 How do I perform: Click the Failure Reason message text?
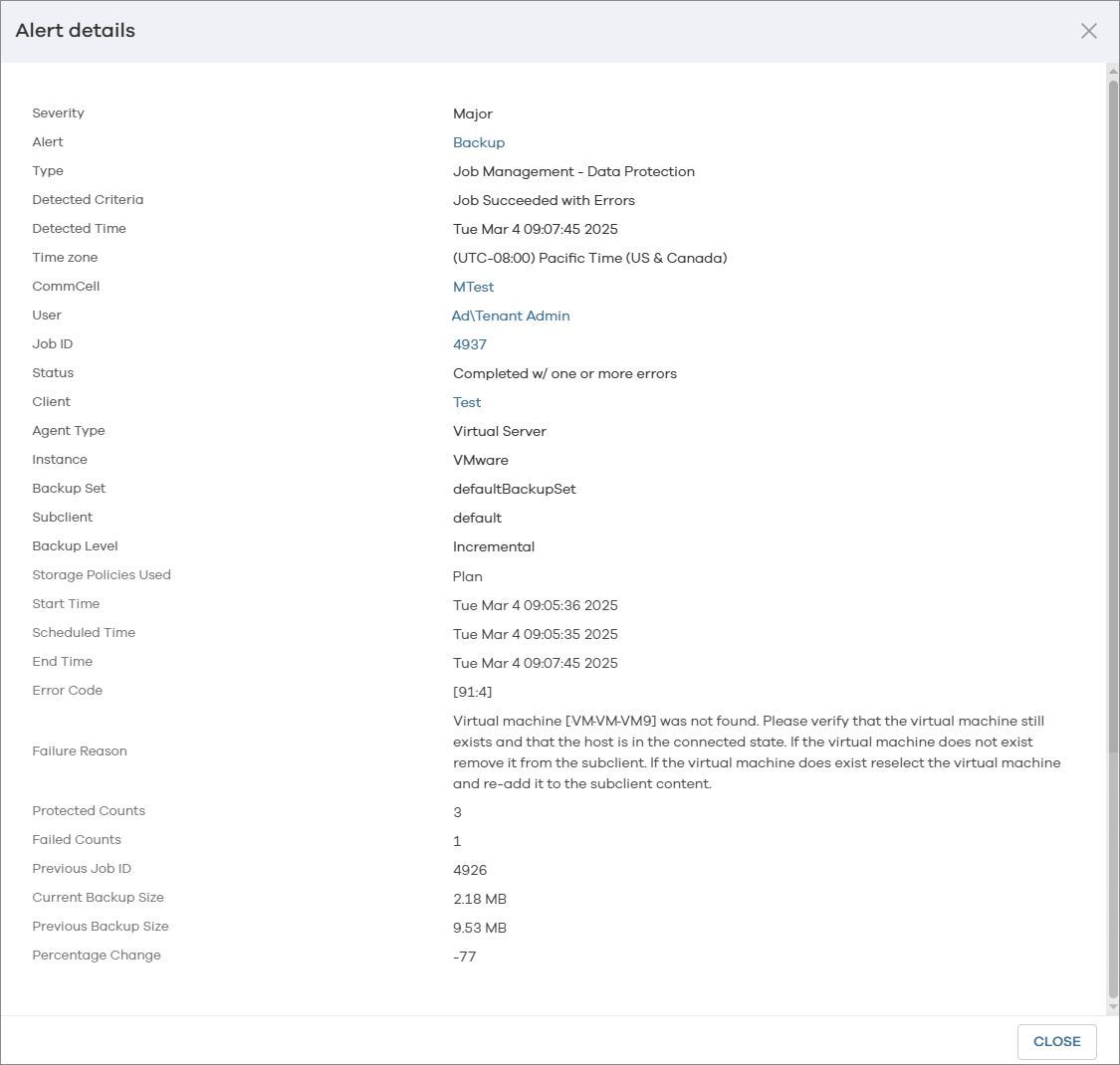(757, 752)
